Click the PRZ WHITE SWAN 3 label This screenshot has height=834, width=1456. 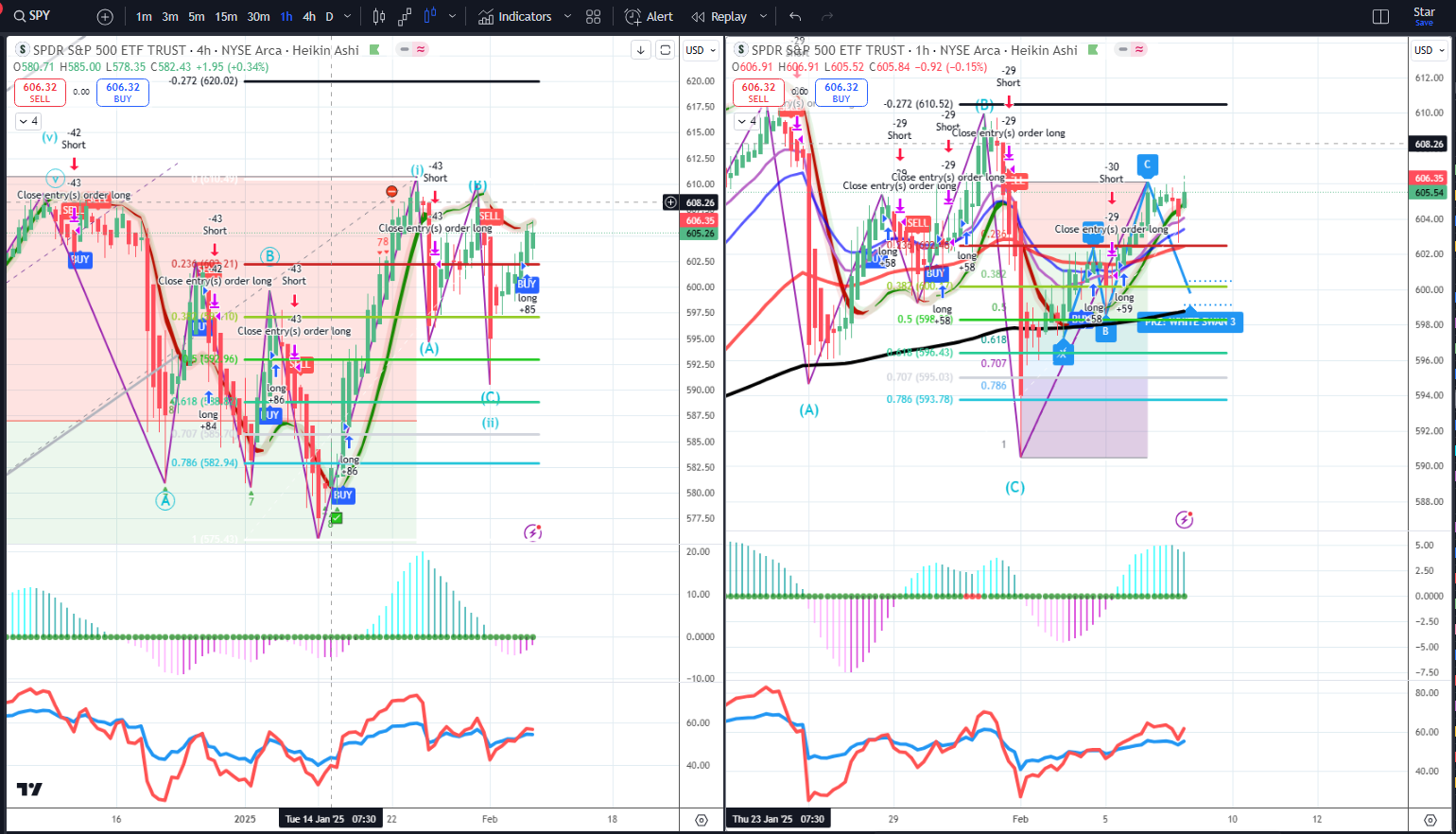click(1190, 322)
